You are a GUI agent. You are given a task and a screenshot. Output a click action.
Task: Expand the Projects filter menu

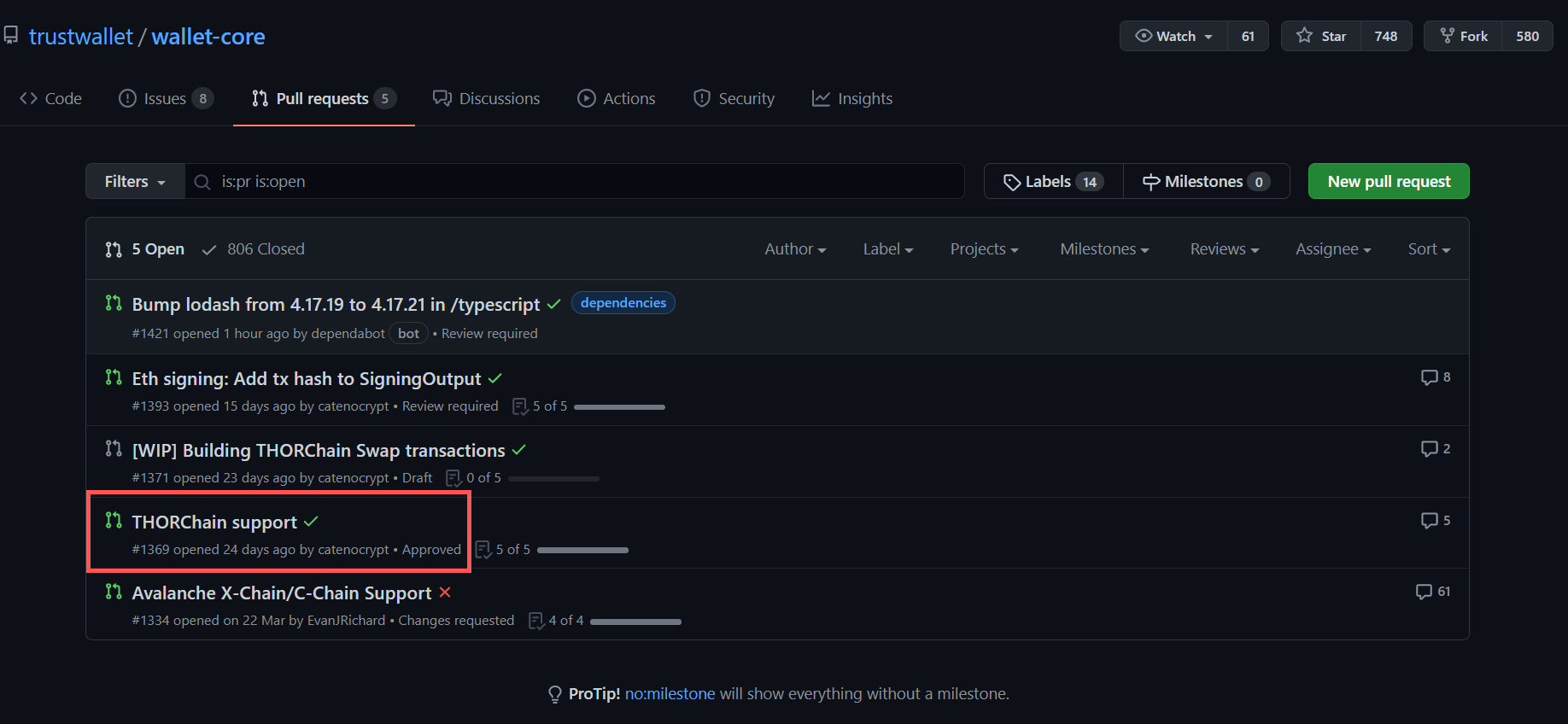coord(984,249)
